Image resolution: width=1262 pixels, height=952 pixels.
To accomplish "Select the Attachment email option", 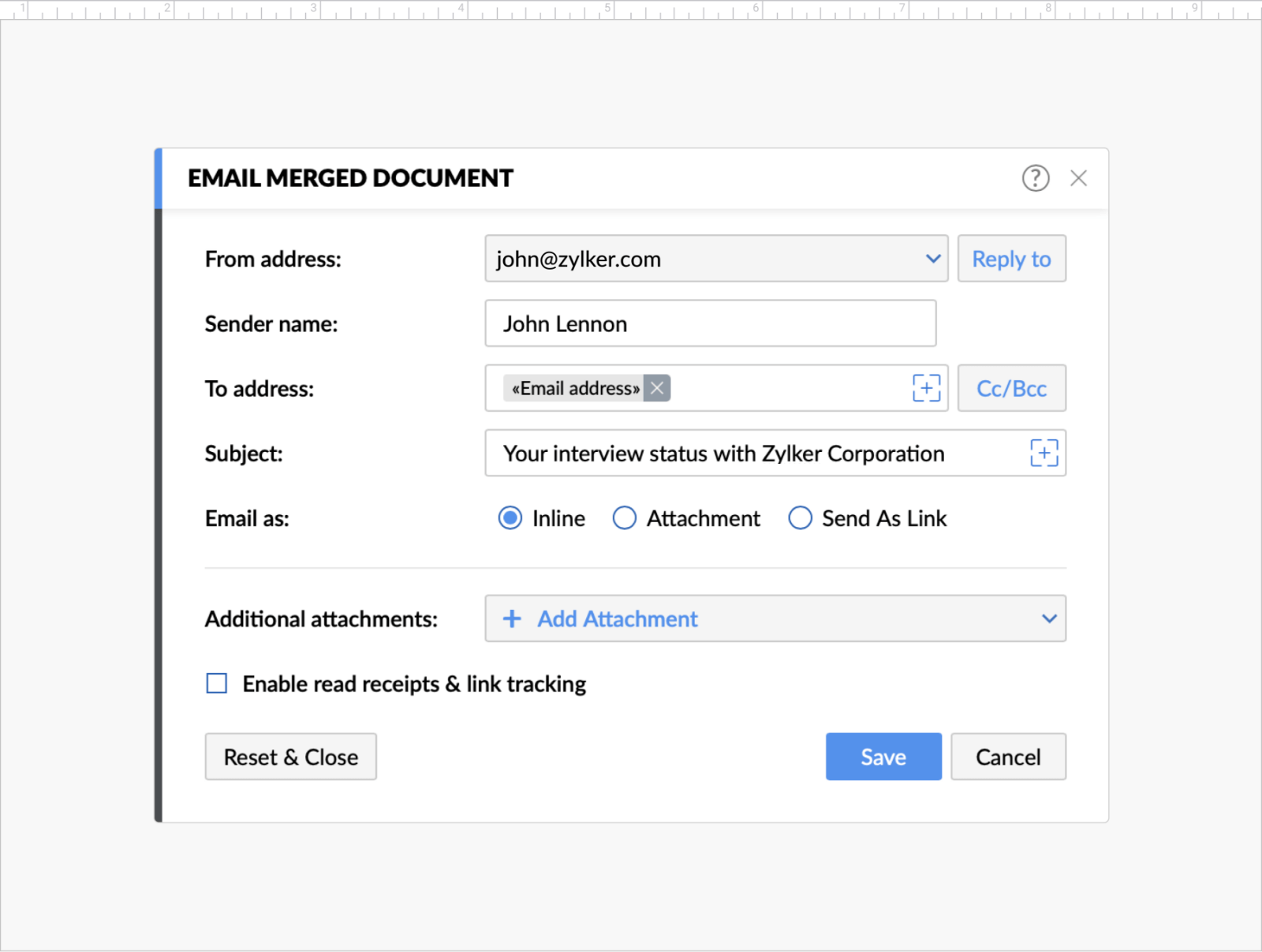I will tap(625, 518).
